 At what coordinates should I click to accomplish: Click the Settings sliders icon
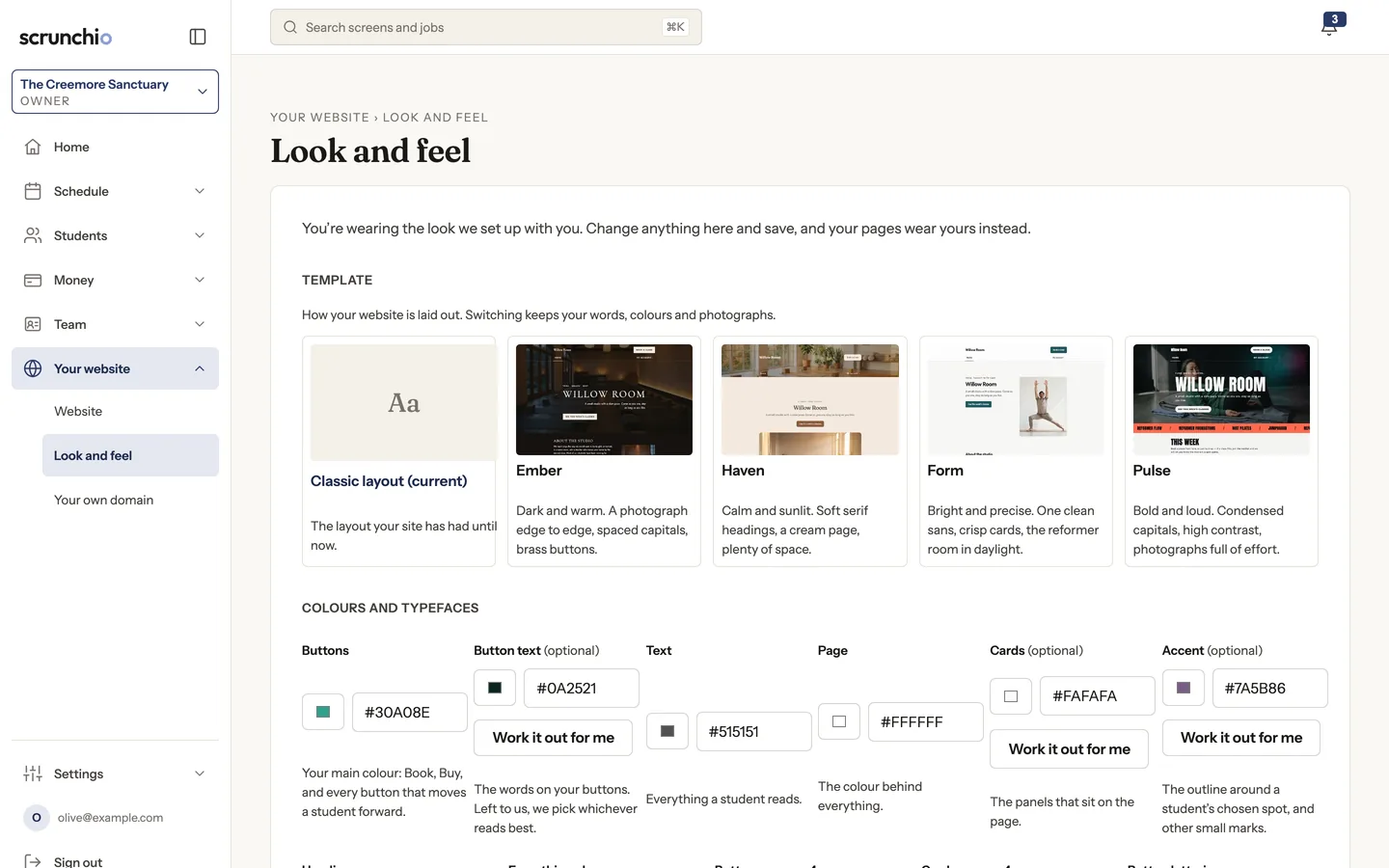pos(33,773)
